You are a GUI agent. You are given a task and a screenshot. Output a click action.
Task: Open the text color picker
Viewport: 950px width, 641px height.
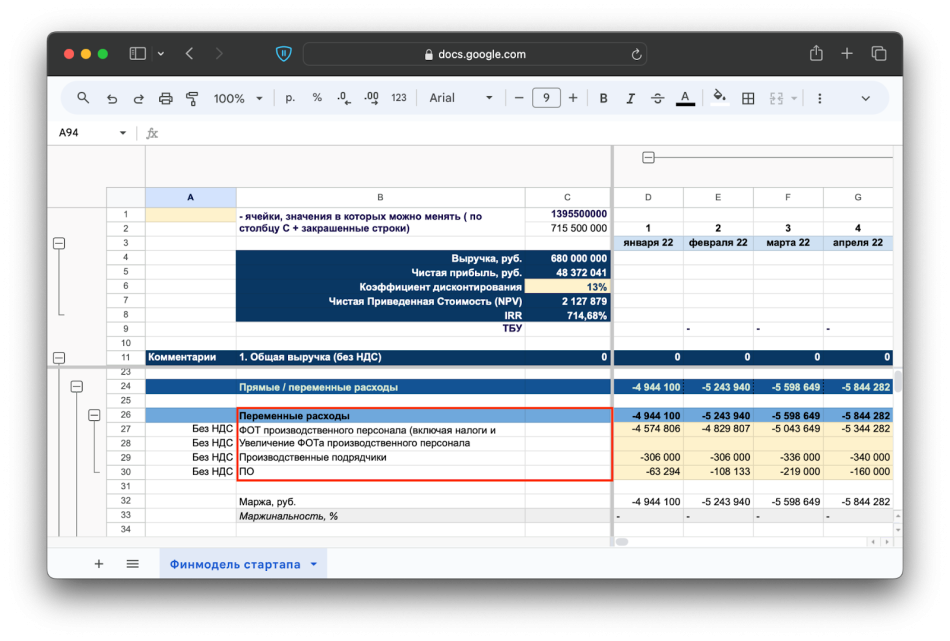point(685,98)
